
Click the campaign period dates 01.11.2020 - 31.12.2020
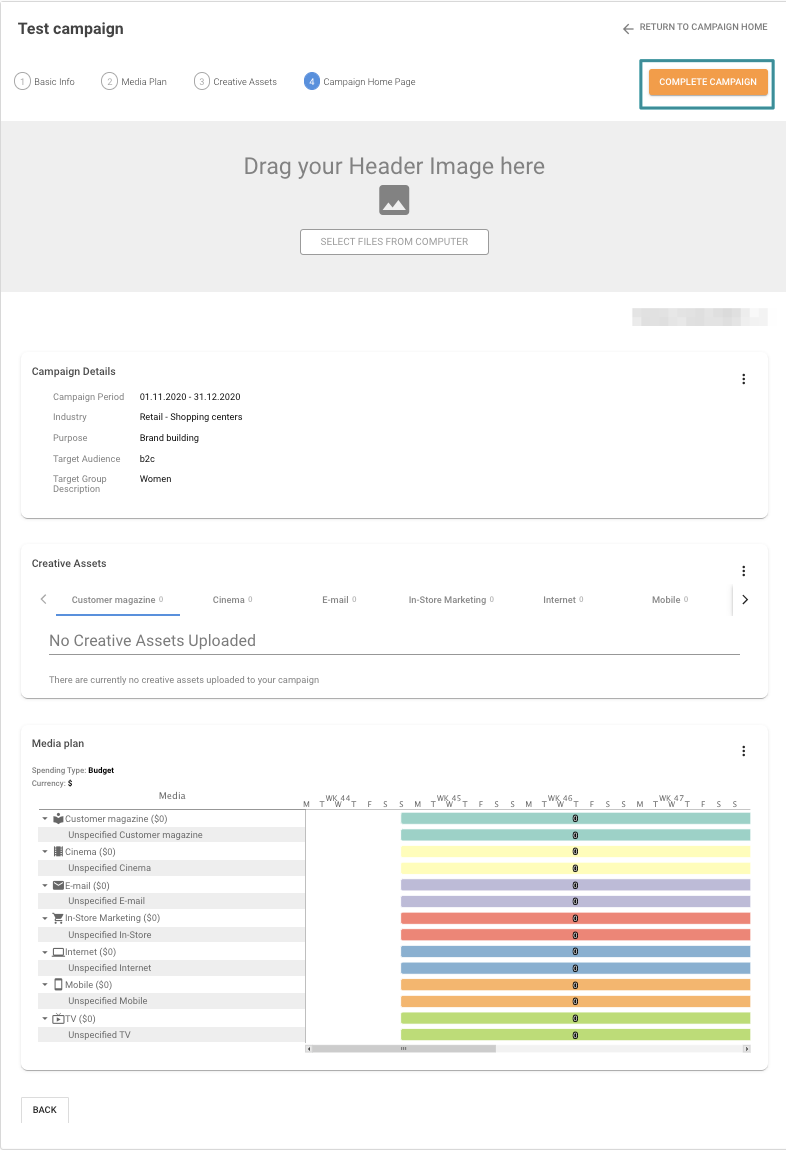click(x=190, y=397)
